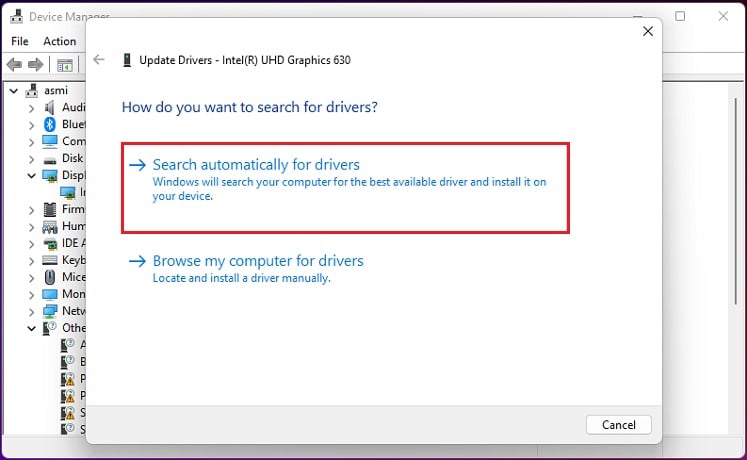This screenshot has width=747, height=460.
Task: Collapse the Other devices category
Action: tap(31, 328)
